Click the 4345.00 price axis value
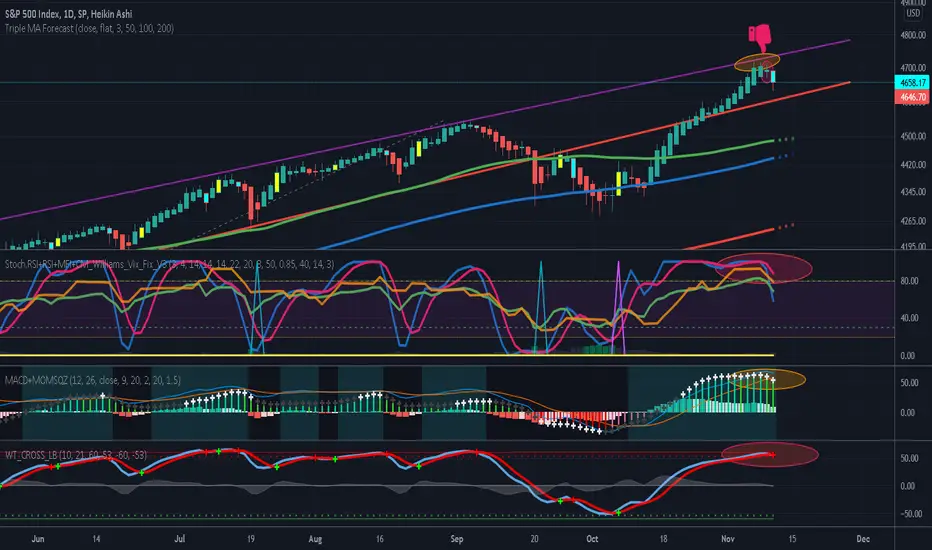The height and width of the screenshot is (550, 932). (913, 192)
